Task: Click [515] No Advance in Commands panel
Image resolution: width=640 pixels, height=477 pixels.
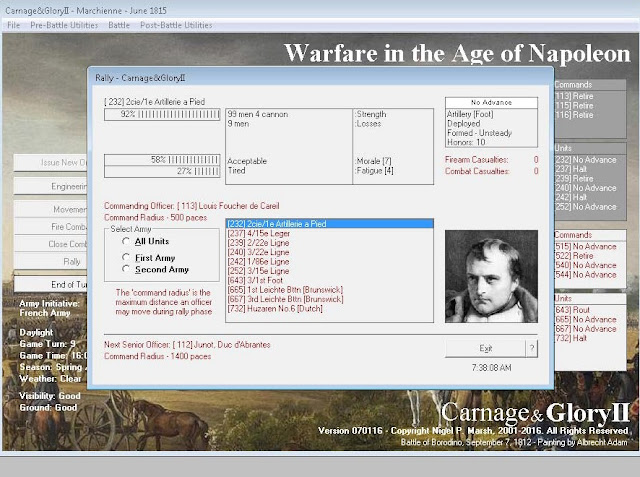Action: coord(586,246)
